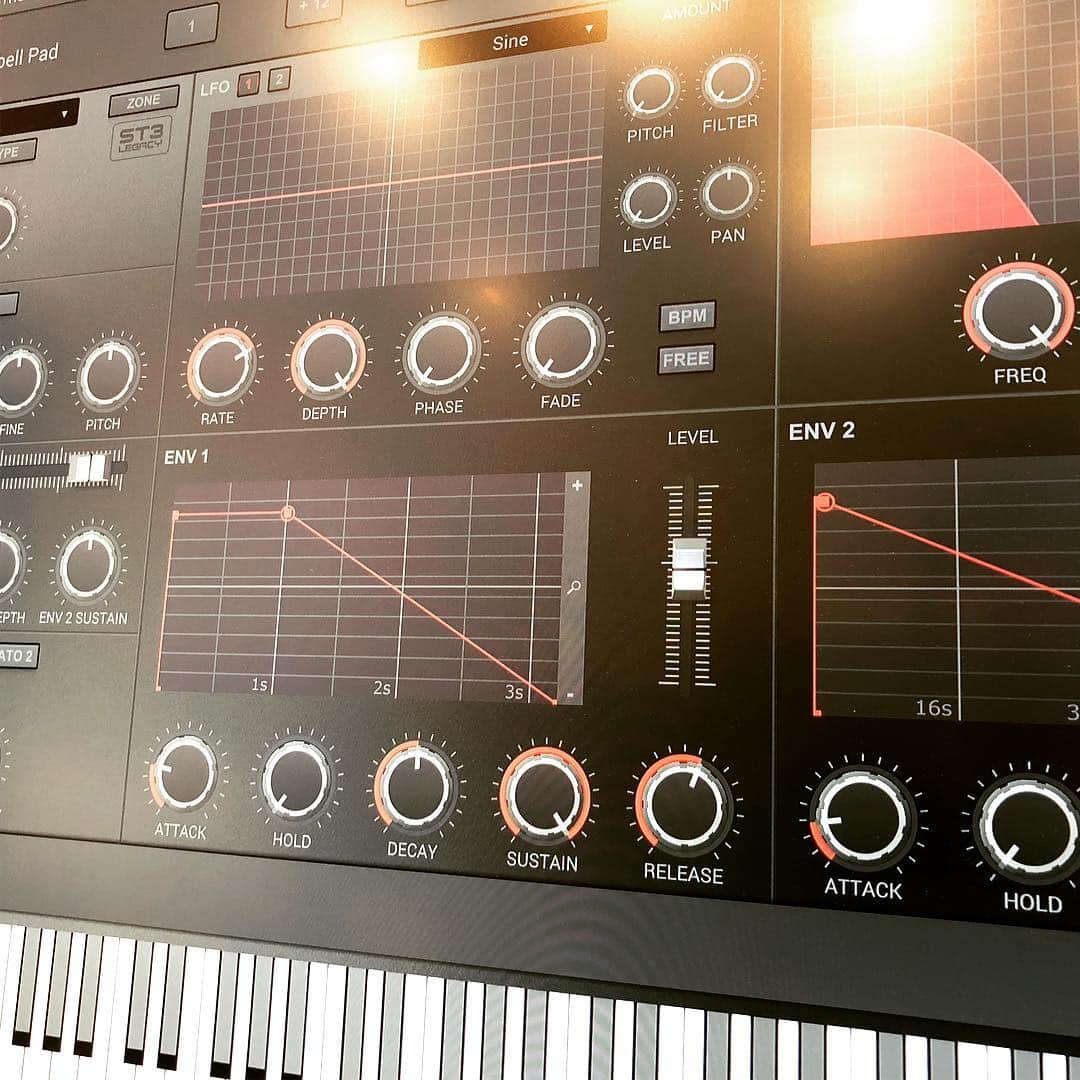Click the ENV 2 section title
The image size is (1080, 1080).
click(x=822, y=431)
